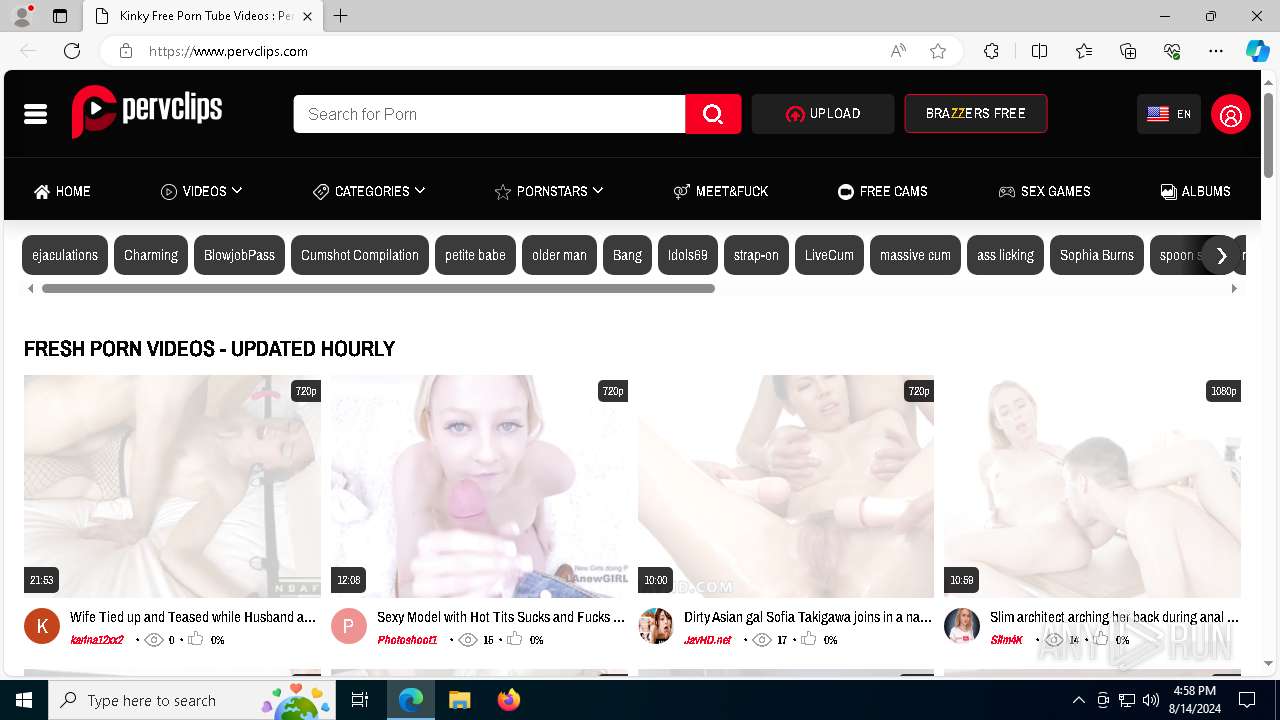The width and height of the screenshot is (1280, 720).
Task: Click the Upload button
Action: (x=823, y=114)
